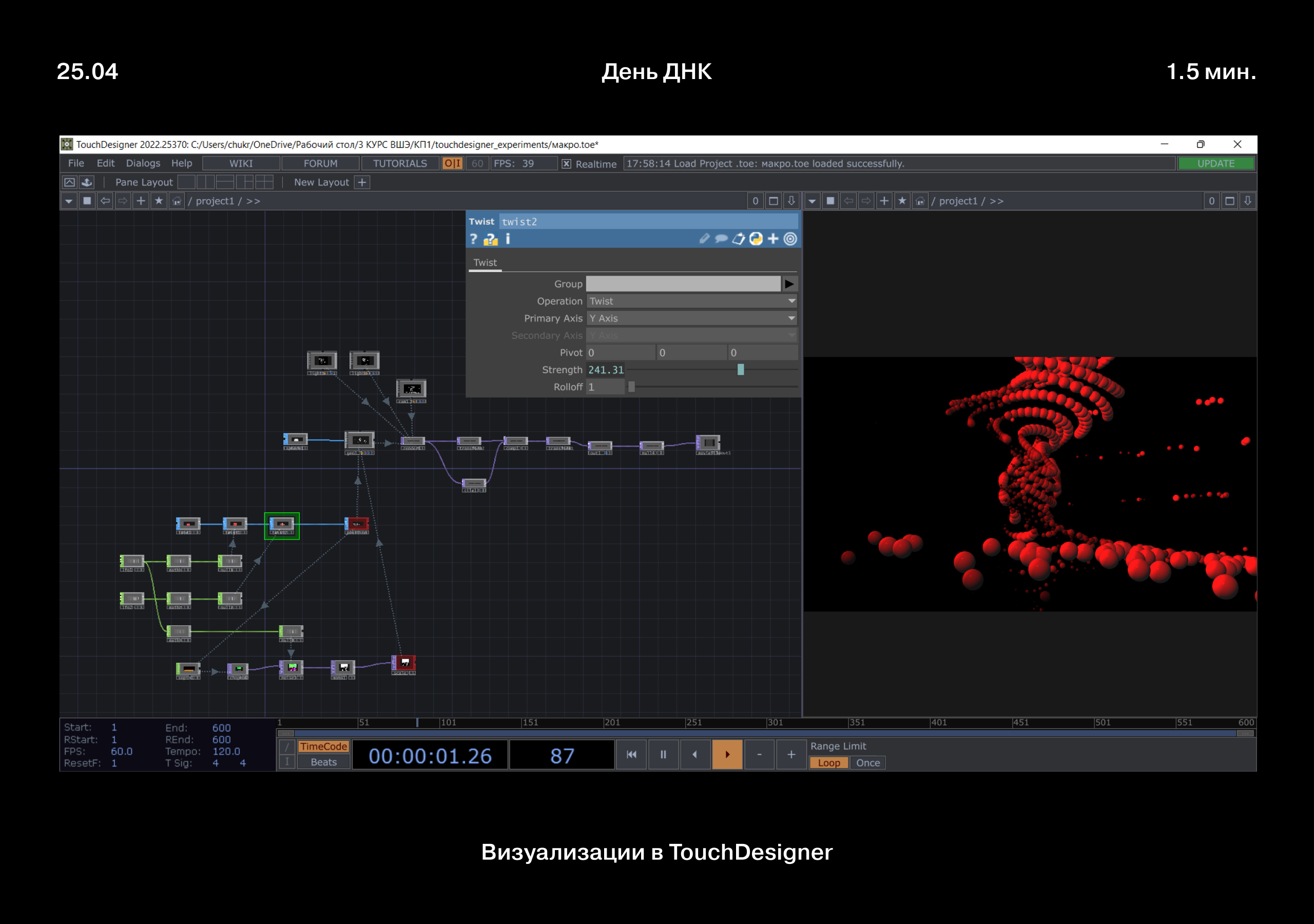The height and width of the screenshot is (924, 1314).
Task: Expand the Primary Axis dropdown
Action: pyautogui.click(x=692, y=318)
